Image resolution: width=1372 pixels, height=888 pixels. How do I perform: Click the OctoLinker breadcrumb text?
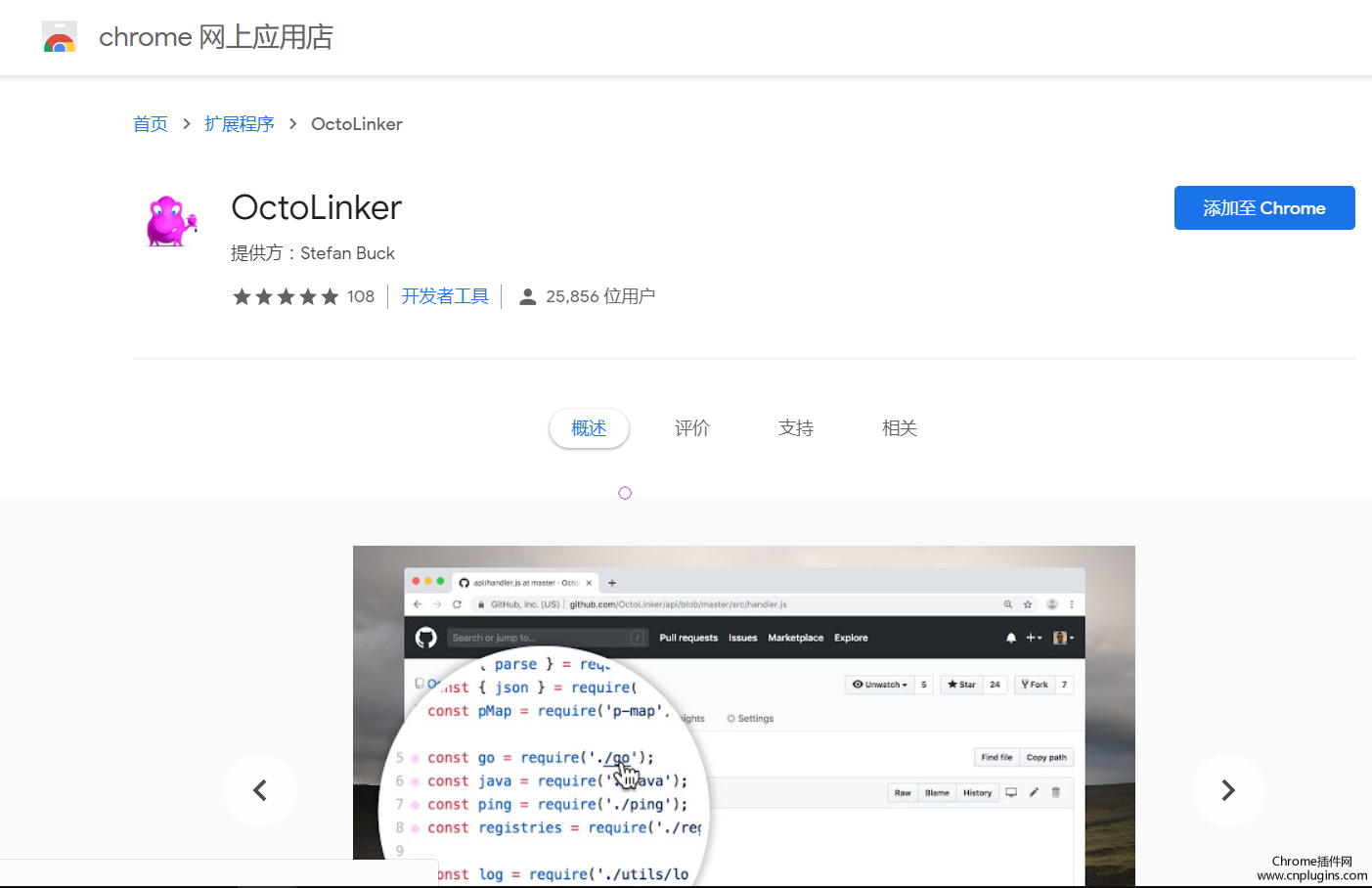point(357,124)
